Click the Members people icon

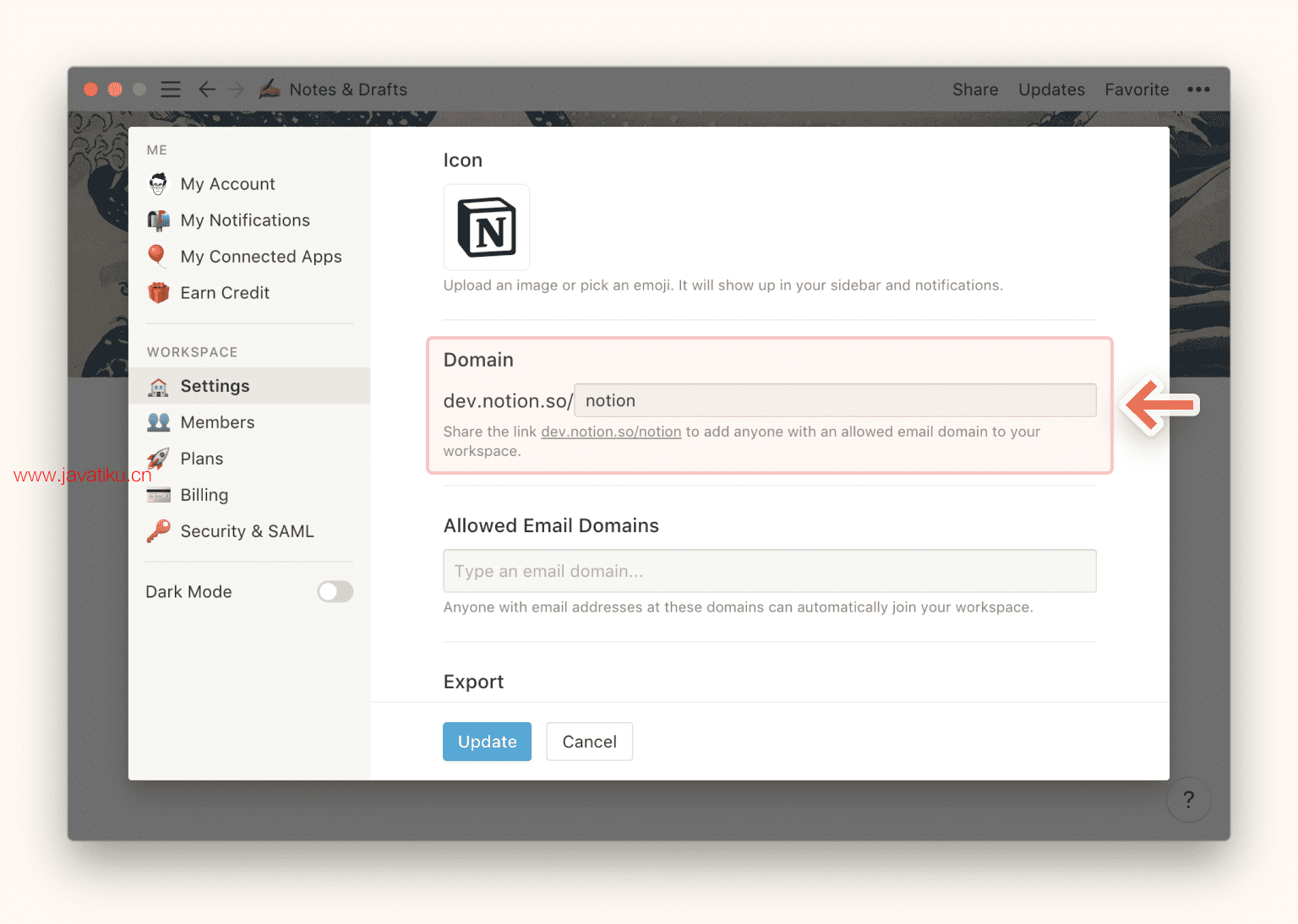(x=158, y=421)
